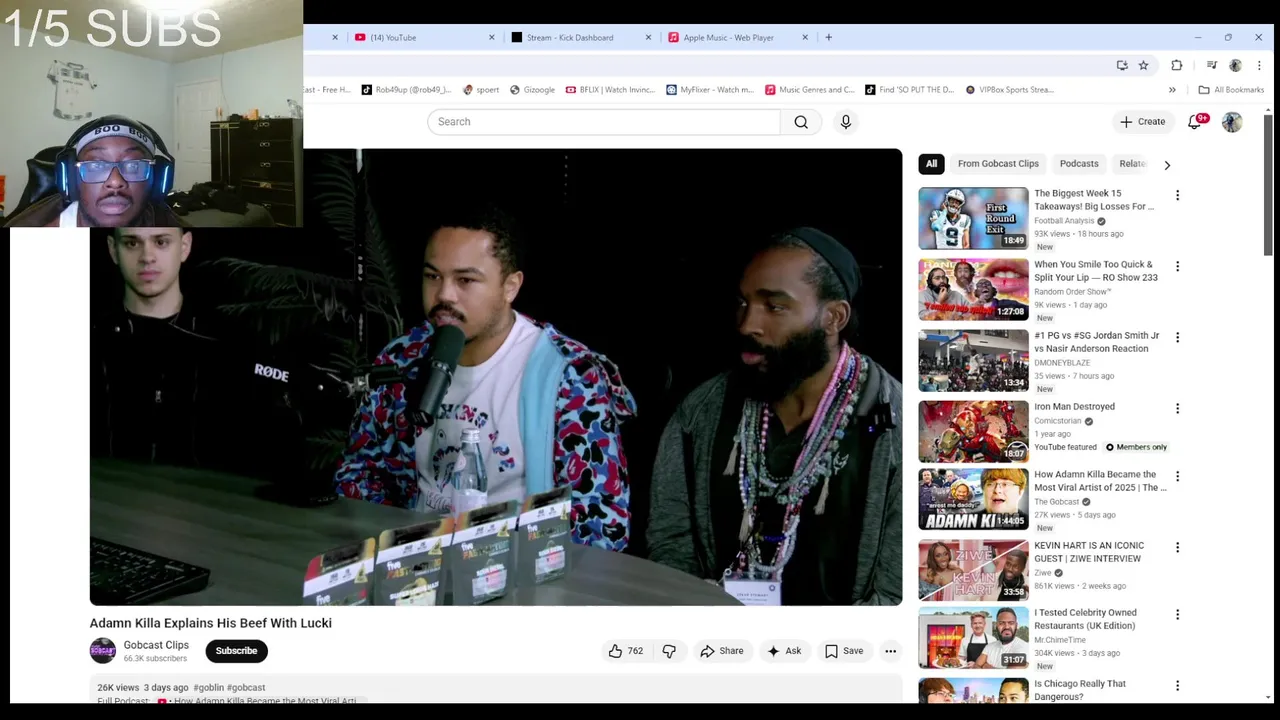The height and width of the screenshot is (720, 1280).
Task: Show more bookmarks overflow chevron
Action: 1172,90
